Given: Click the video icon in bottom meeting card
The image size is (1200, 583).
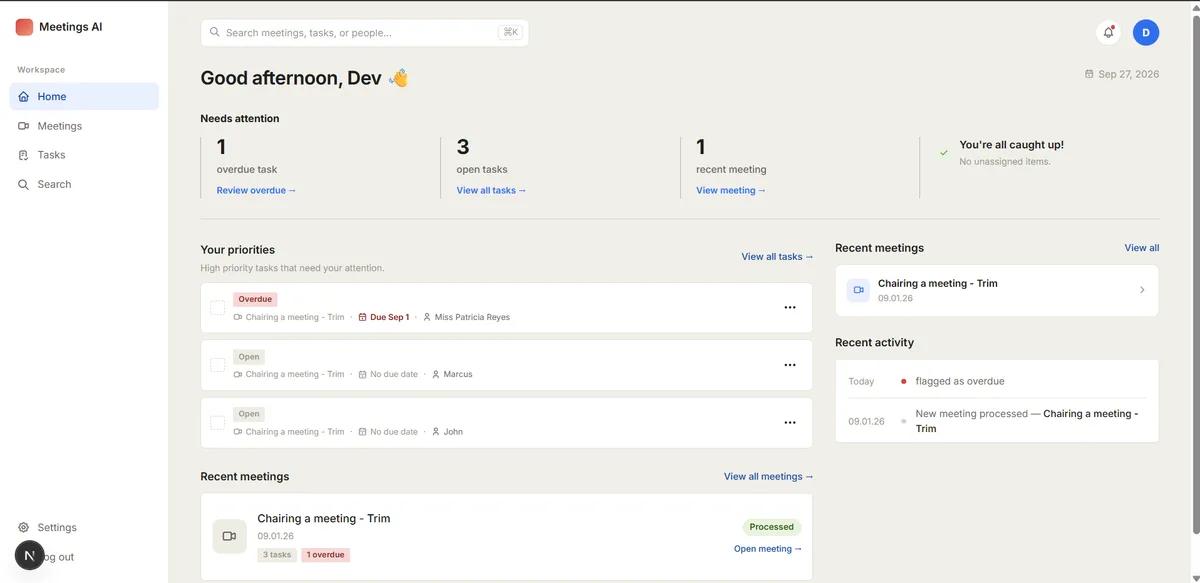Looking at the screenshot, I should (x=229, y=536).
